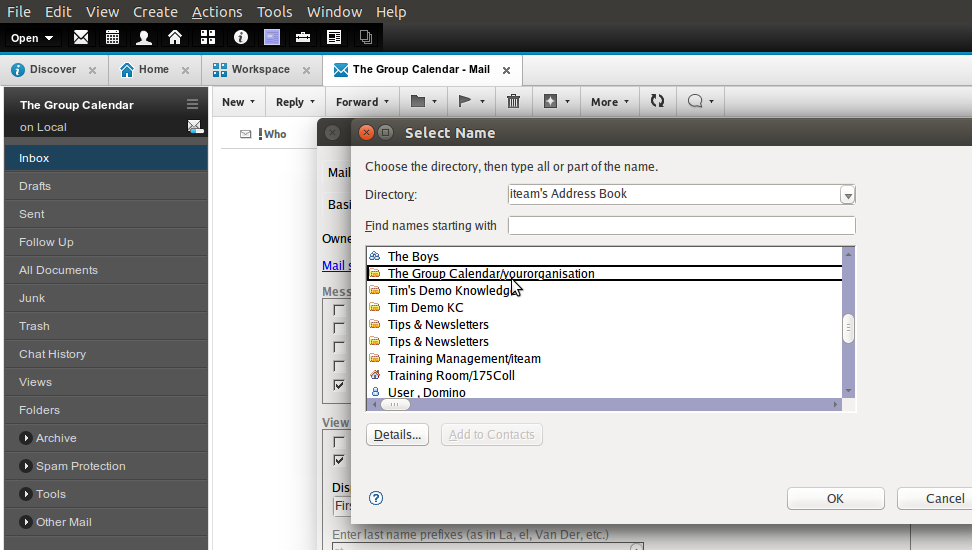
Task: Open Calendar from the top icon bar
Action: click(x=112, y=38)
